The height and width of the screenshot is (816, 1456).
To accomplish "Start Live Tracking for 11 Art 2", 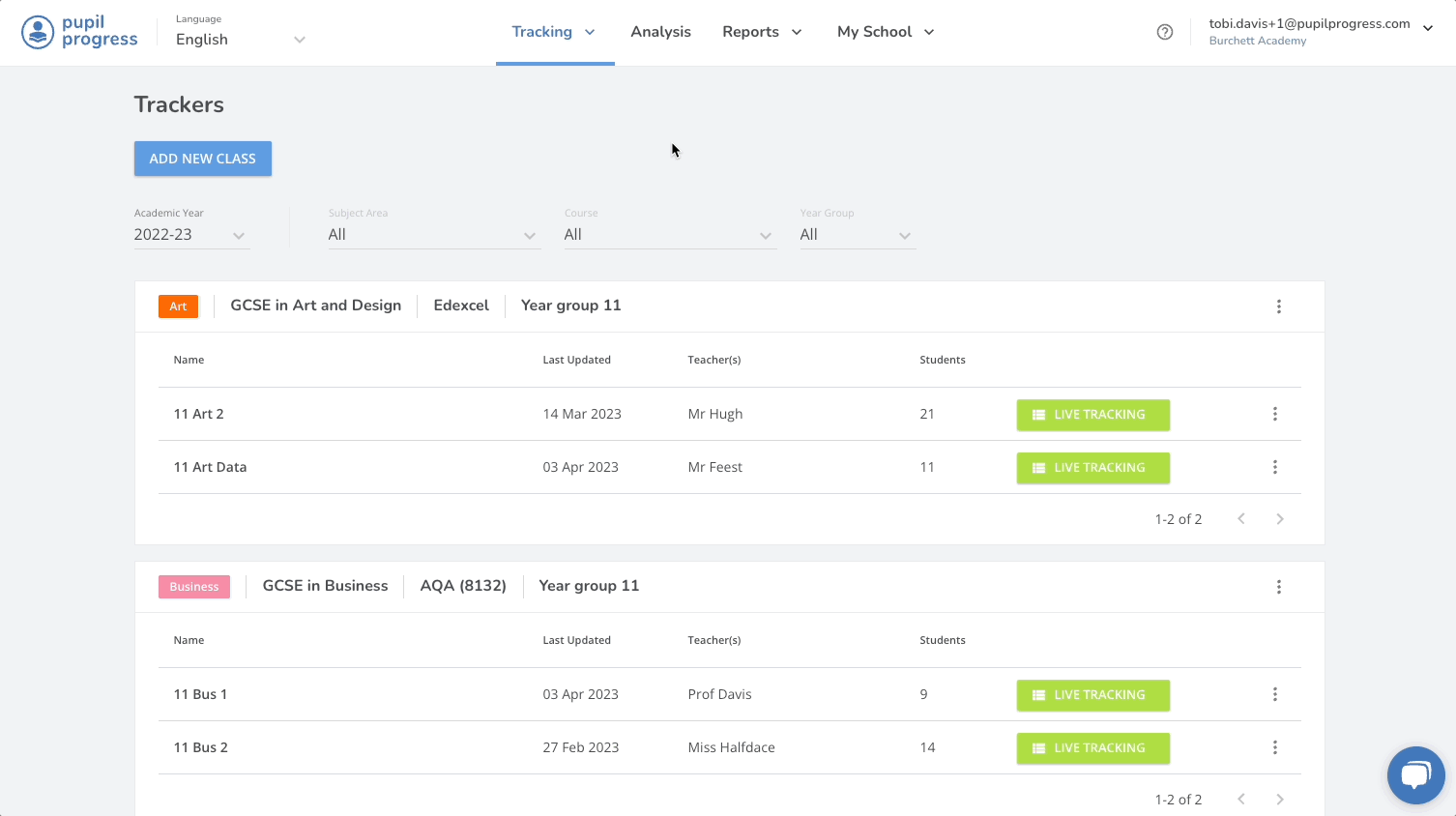I will tap(1092, 415).
